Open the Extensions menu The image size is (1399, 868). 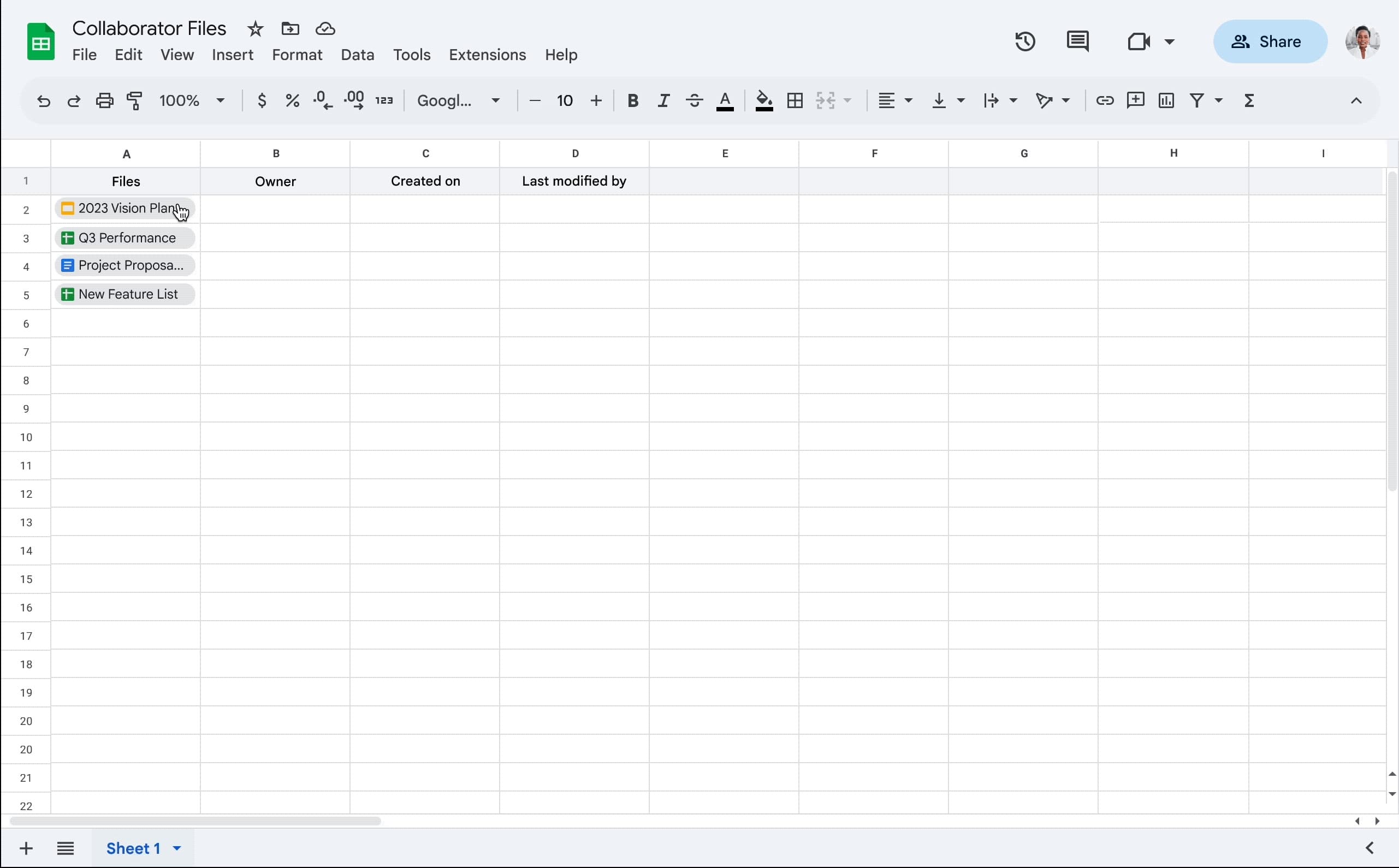(487, 55)
